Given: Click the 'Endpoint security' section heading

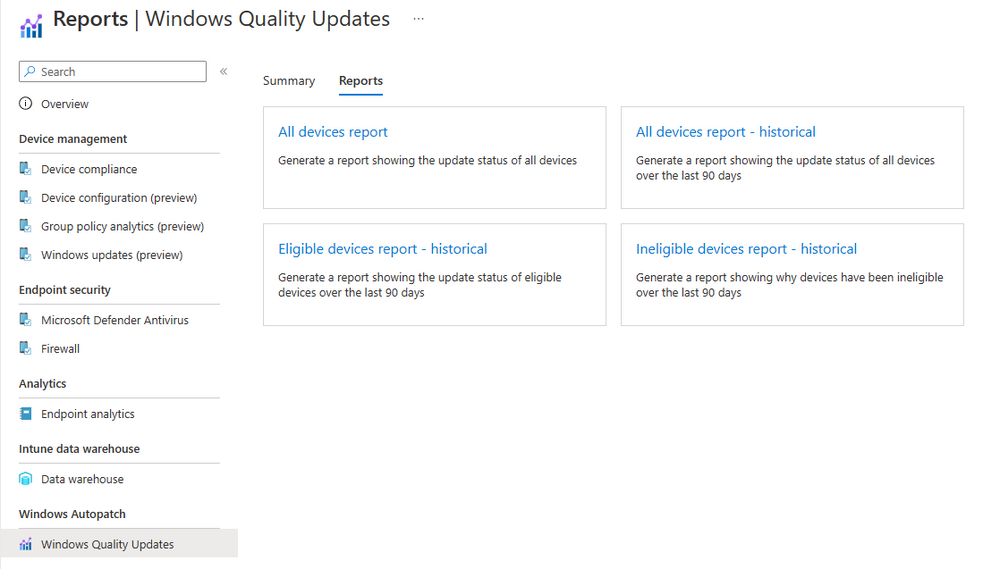Looking at the screenshot, I should click(64, 290).
